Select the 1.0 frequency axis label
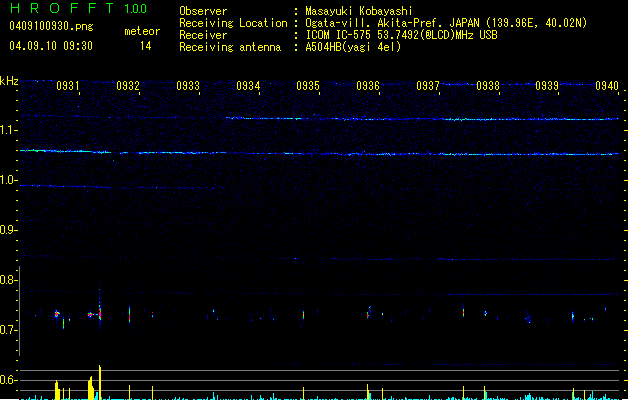The image size is (629, 400). 9,180
